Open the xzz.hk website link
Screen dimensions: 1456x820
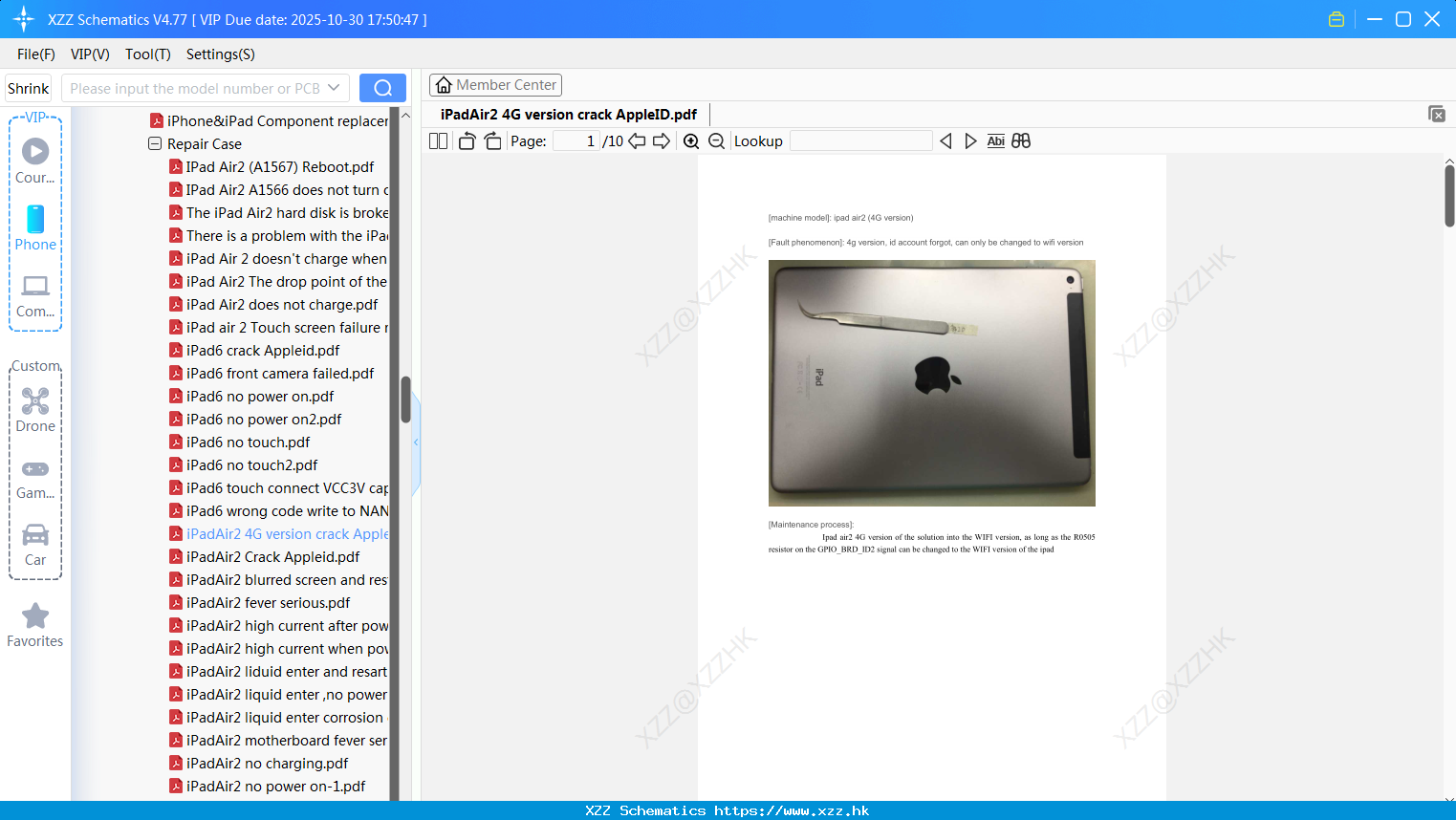point(792,810)
